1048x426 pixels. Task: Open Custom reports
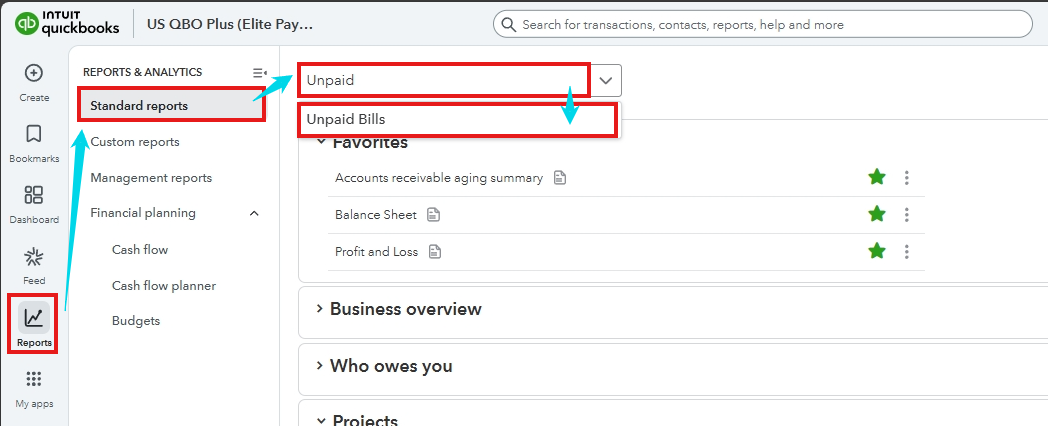click(x=135, y=142)
